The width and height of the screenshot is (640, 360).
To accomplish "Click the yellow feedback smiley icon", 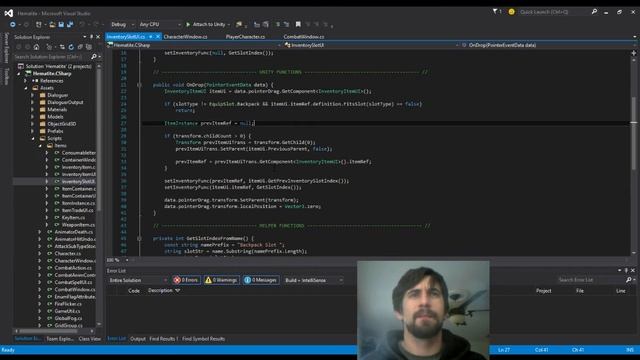I will (x=511, y=12).
